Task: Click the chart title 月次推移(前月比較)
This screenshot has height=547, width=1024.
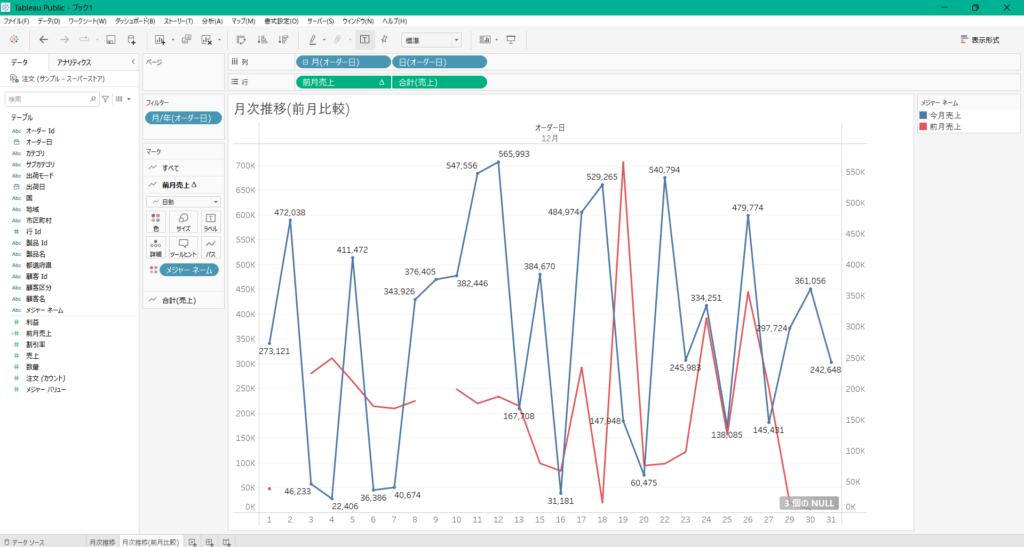Action: pos(292,109)
